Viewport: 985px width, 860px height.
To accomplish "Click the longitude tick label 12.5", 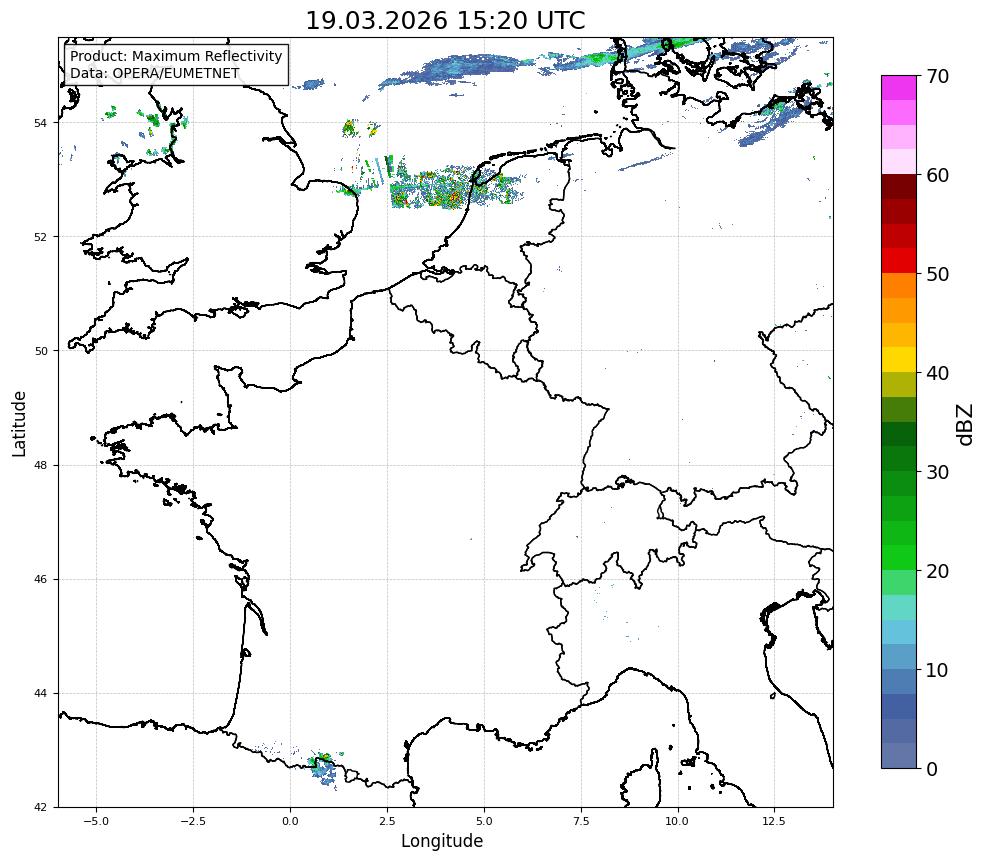I will click(774, 820).
